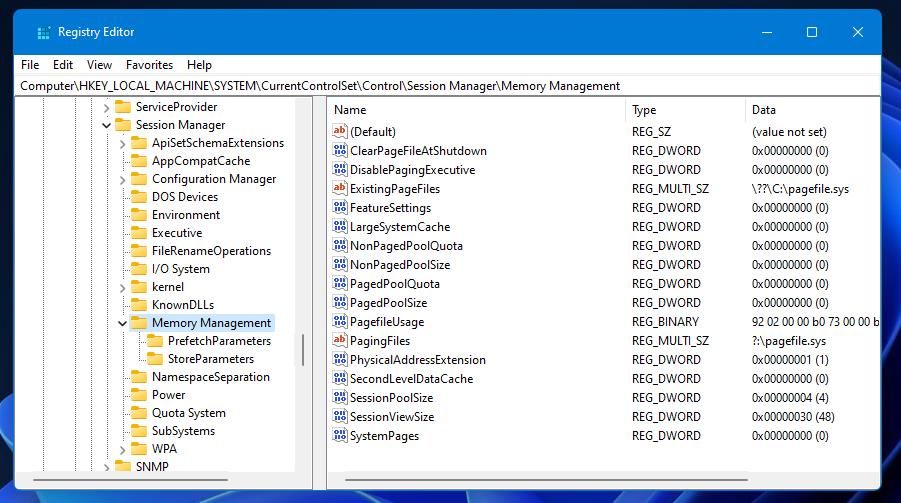Click the DOS Devices folder icon
901x503 pixels.
click(138, 197)
